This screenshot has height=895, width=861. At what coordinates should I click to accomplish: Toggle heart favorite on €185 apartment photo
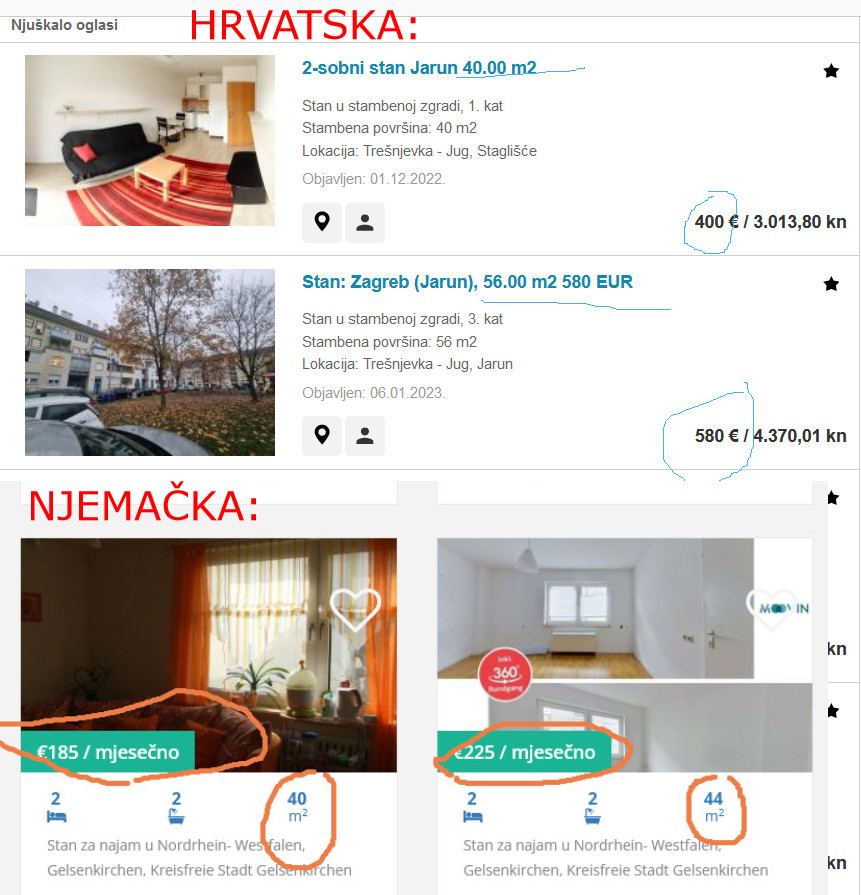coord(355,608)
